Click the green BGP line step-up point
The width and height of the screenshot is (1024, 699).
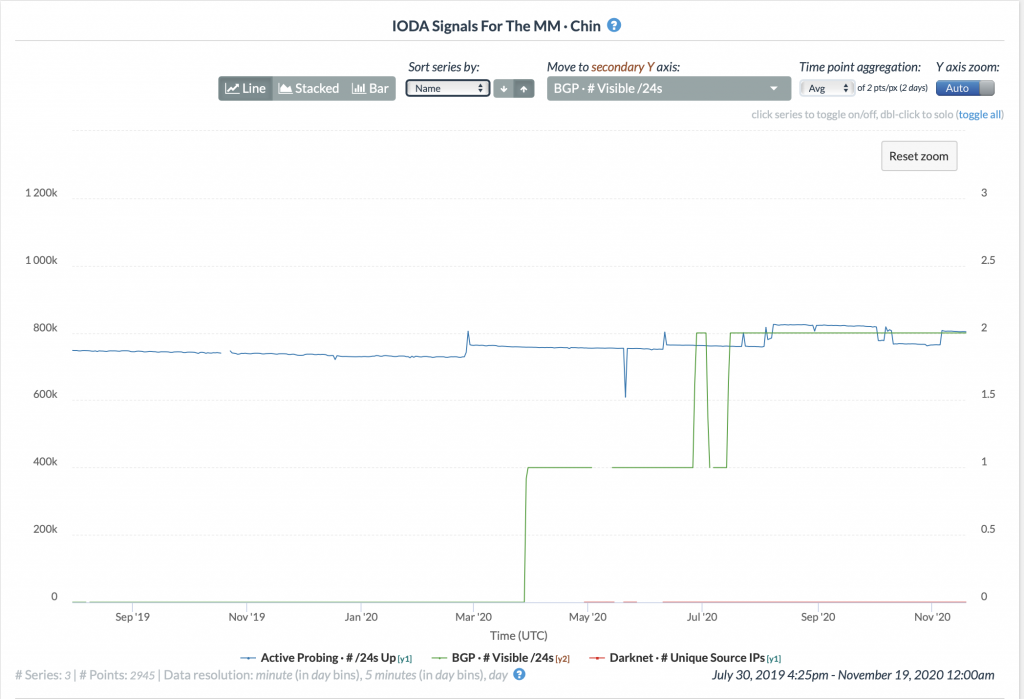(526, 468)
